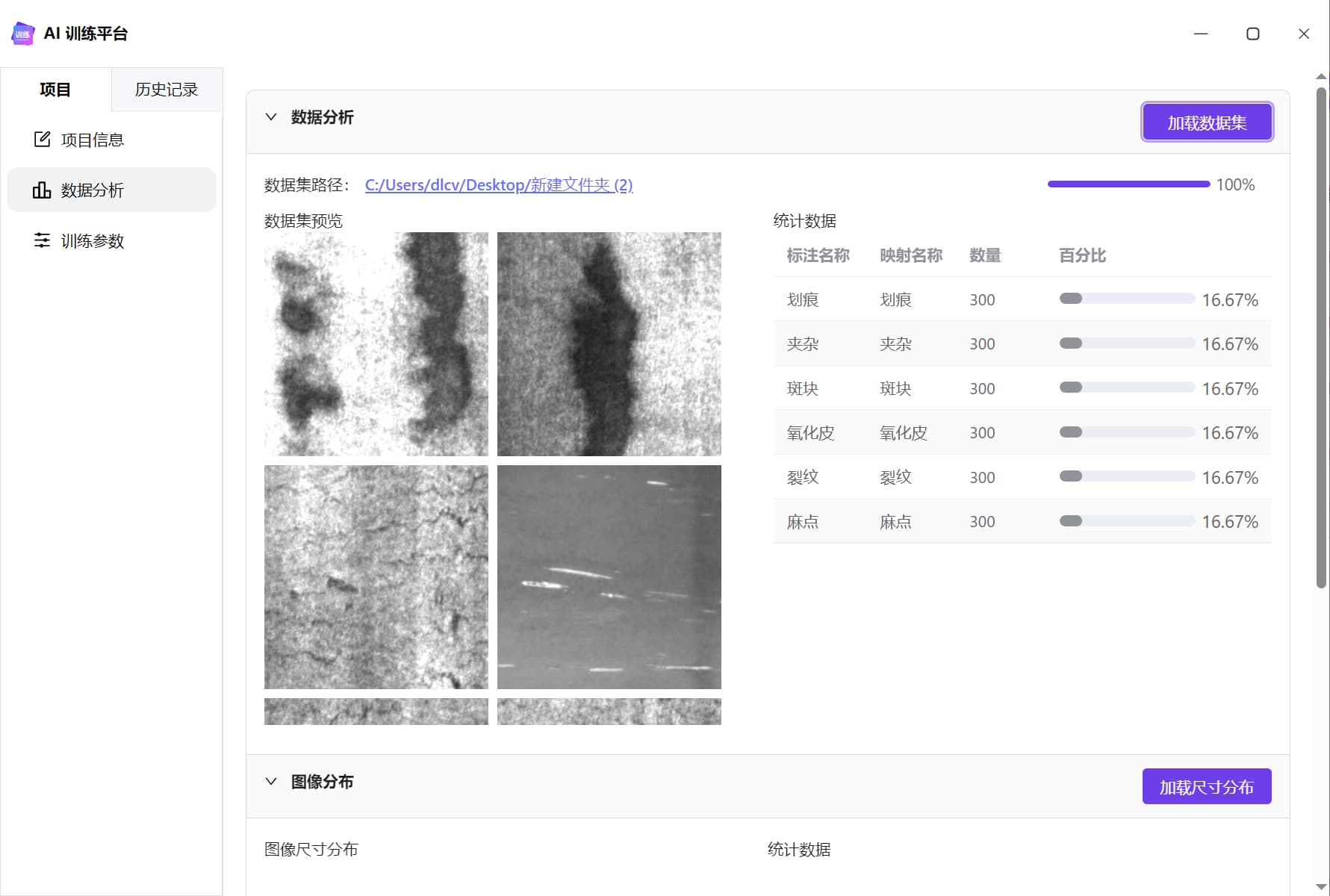The image size is (1330, 896).
Task: Click the 氧化皮 mapping name cell
Action: (904, 433)
